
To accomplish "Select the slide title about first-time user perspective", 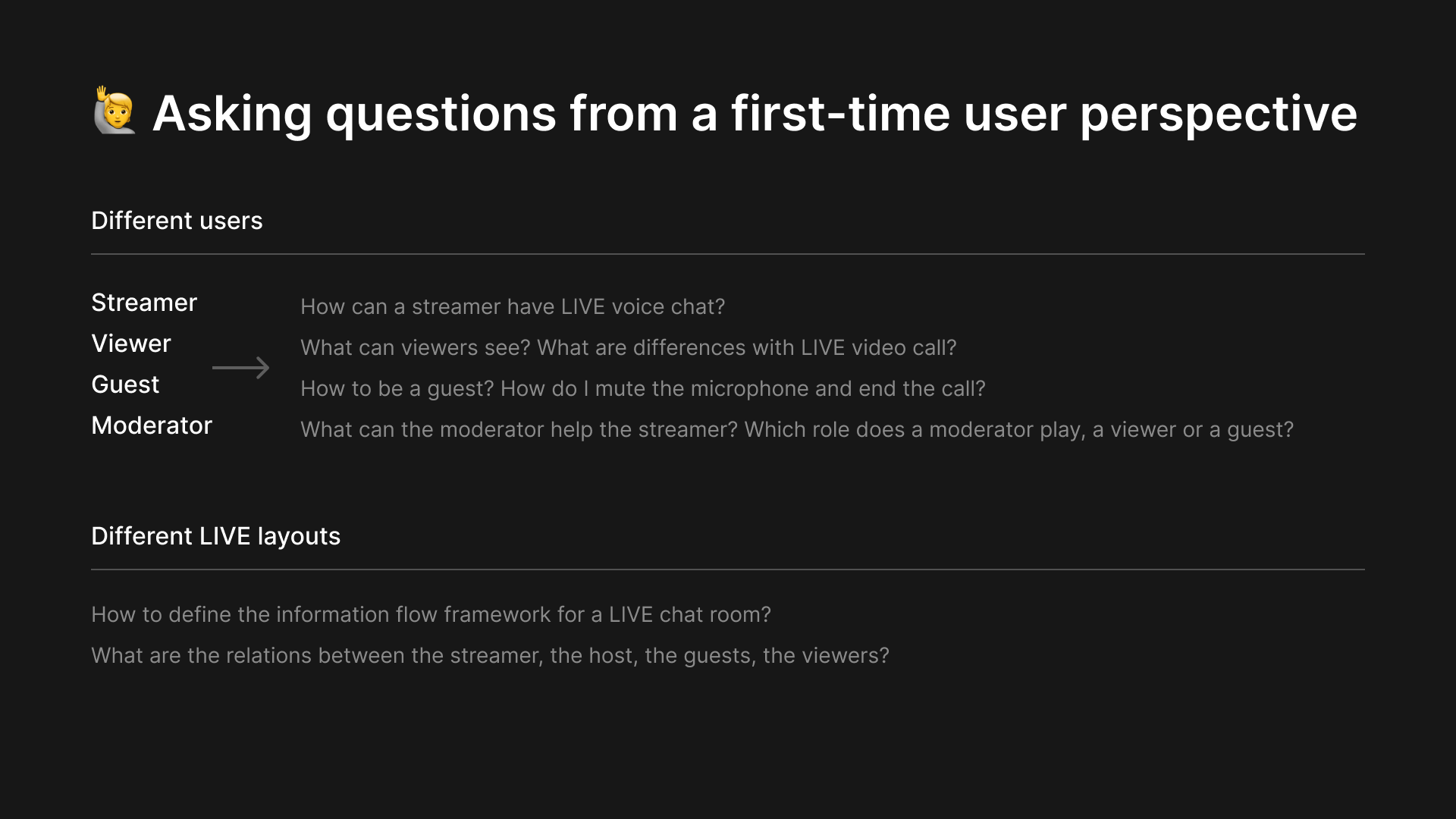I will [x=755, y=114].
